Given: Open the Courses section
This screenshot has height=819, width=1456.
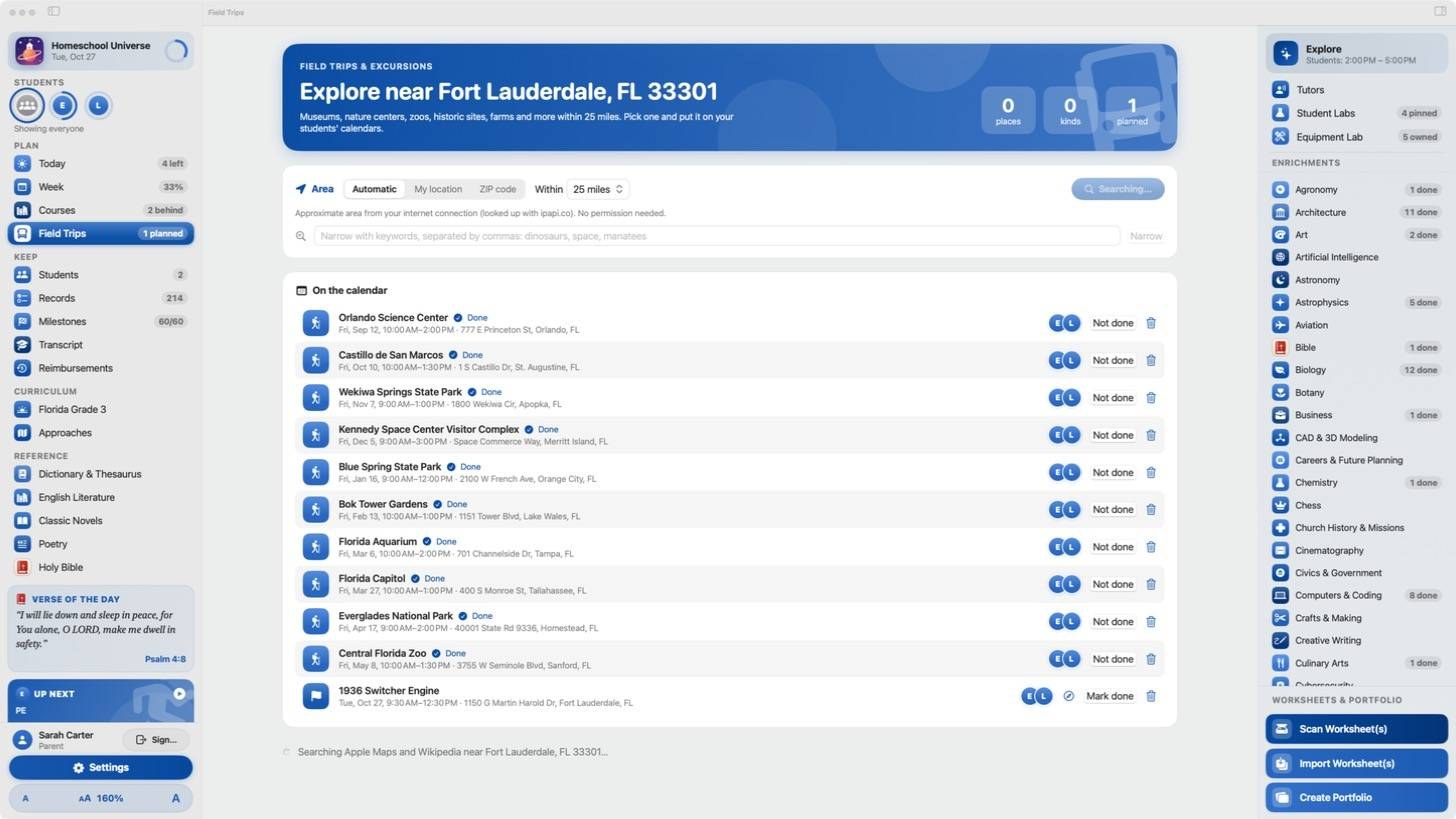Looking at the screenshot, I should [x=100, y=210].
